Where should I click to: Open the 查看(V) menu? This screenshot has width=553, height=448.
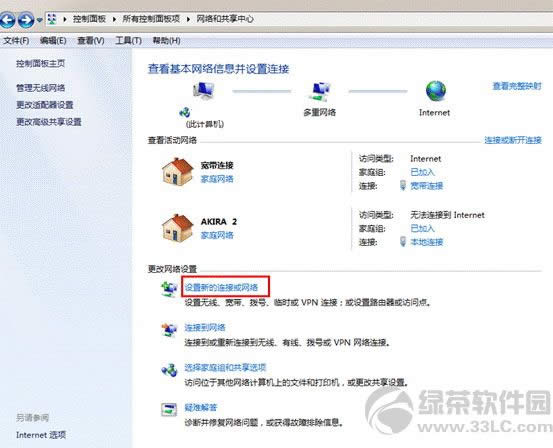tap(91, 41)
